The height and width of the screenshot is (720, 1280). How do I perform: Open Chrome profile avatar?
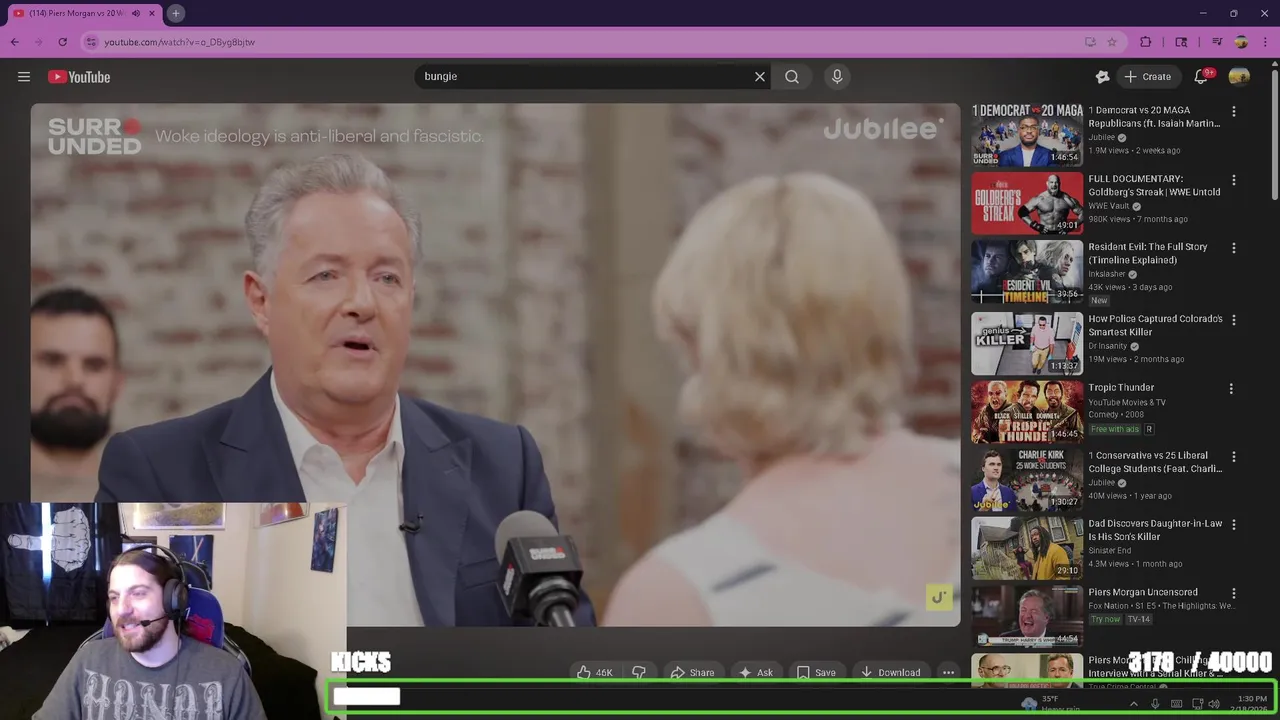click(x=1241, y=42)
